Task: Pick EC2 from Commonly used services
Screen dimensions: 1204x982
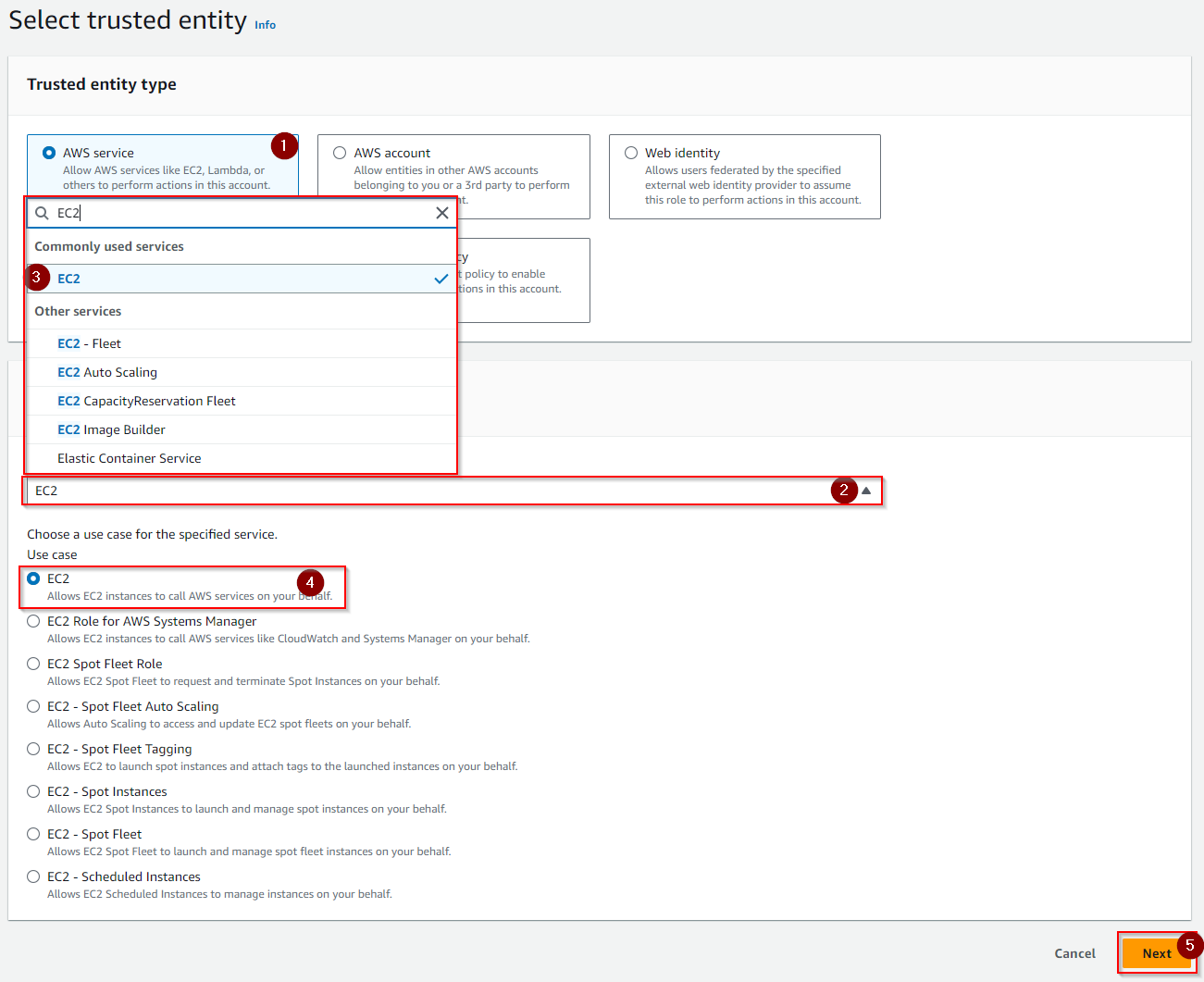Action: [69, 279]
